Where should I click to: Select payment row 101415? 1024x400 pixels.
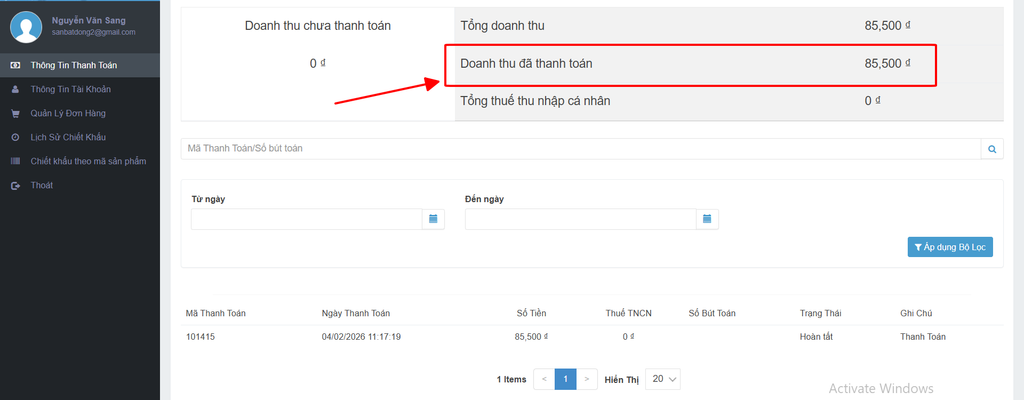[x=200, y=337]
